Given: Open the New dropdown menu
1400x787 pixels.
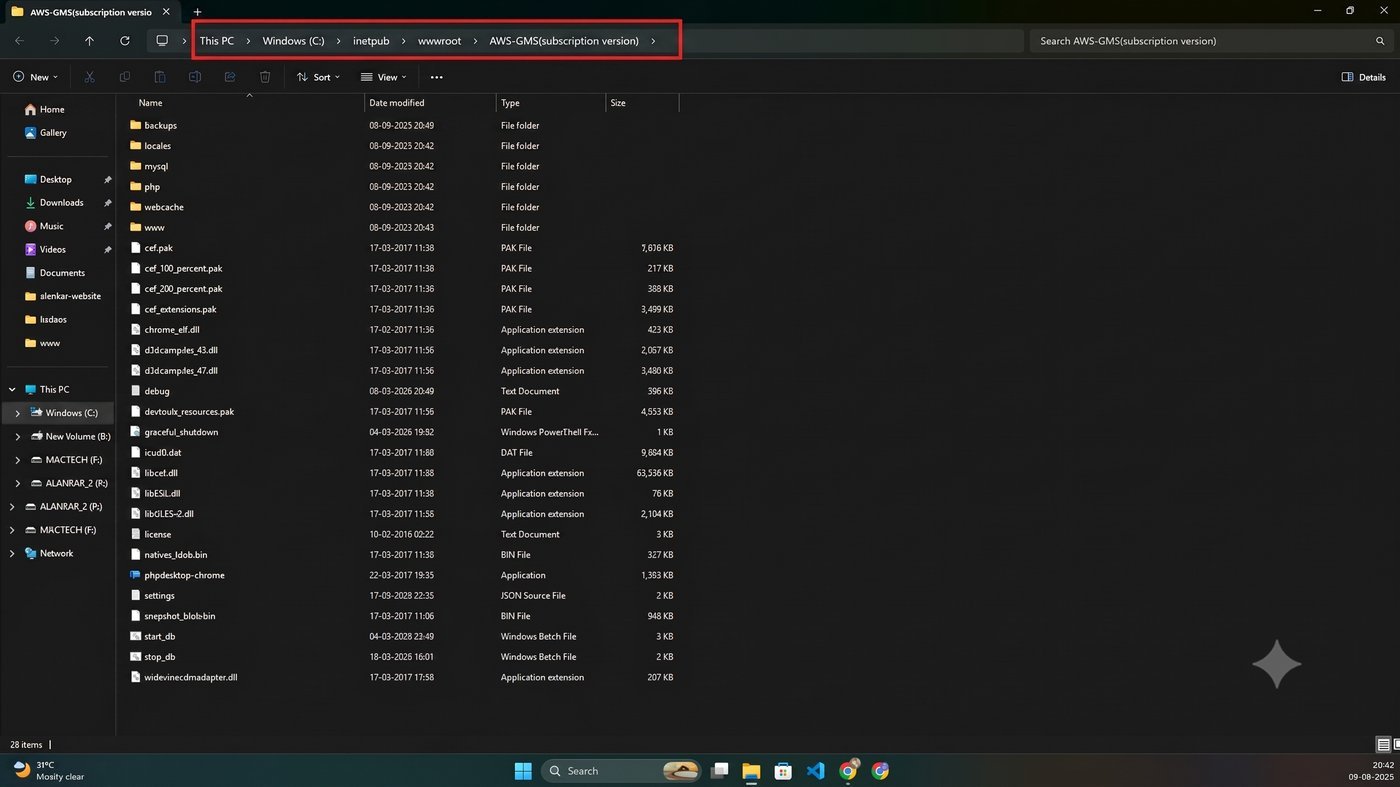Looking at the screenshot, I should coord(36,77).
